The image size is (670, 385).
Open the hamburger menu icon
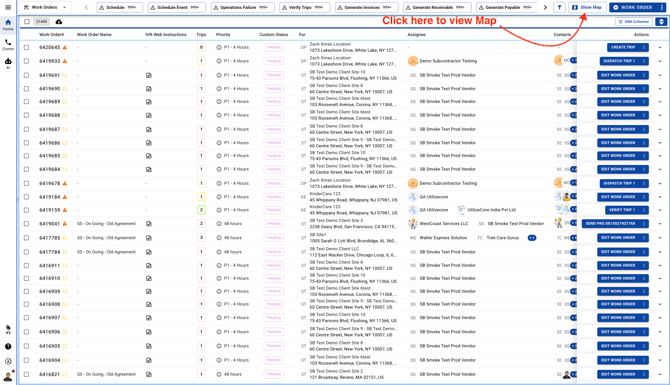8,7
